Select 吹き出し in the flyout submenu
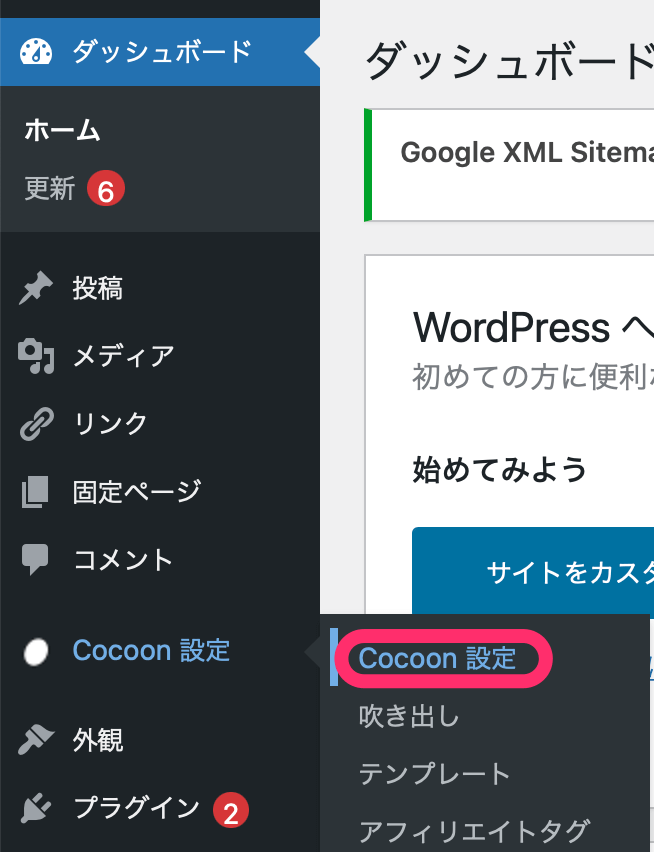654x852 pixels. (x=408, y=716)
